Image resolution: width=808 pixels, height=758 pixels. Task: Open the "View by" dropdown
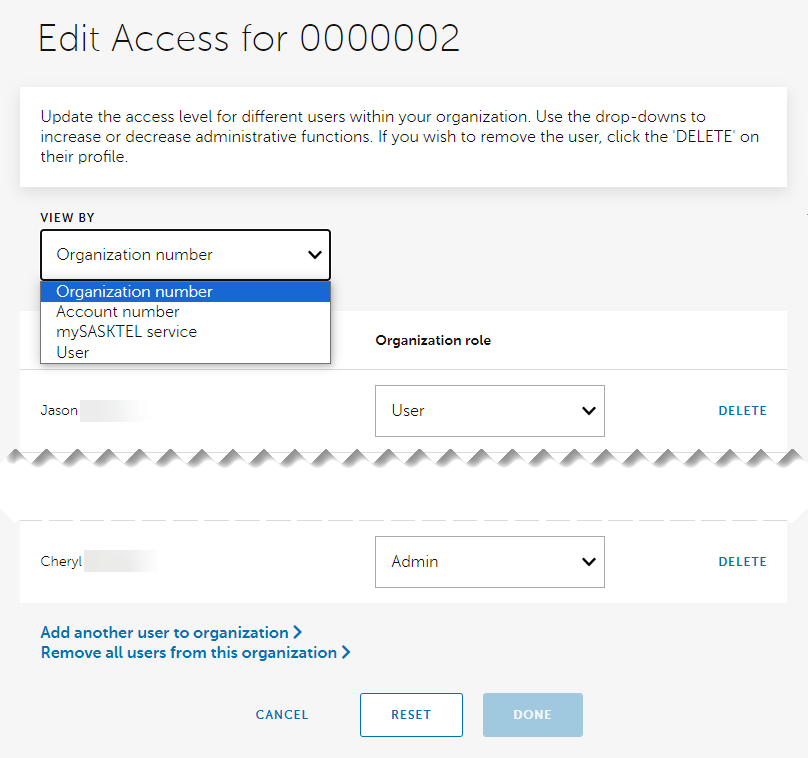pos(185,254)
